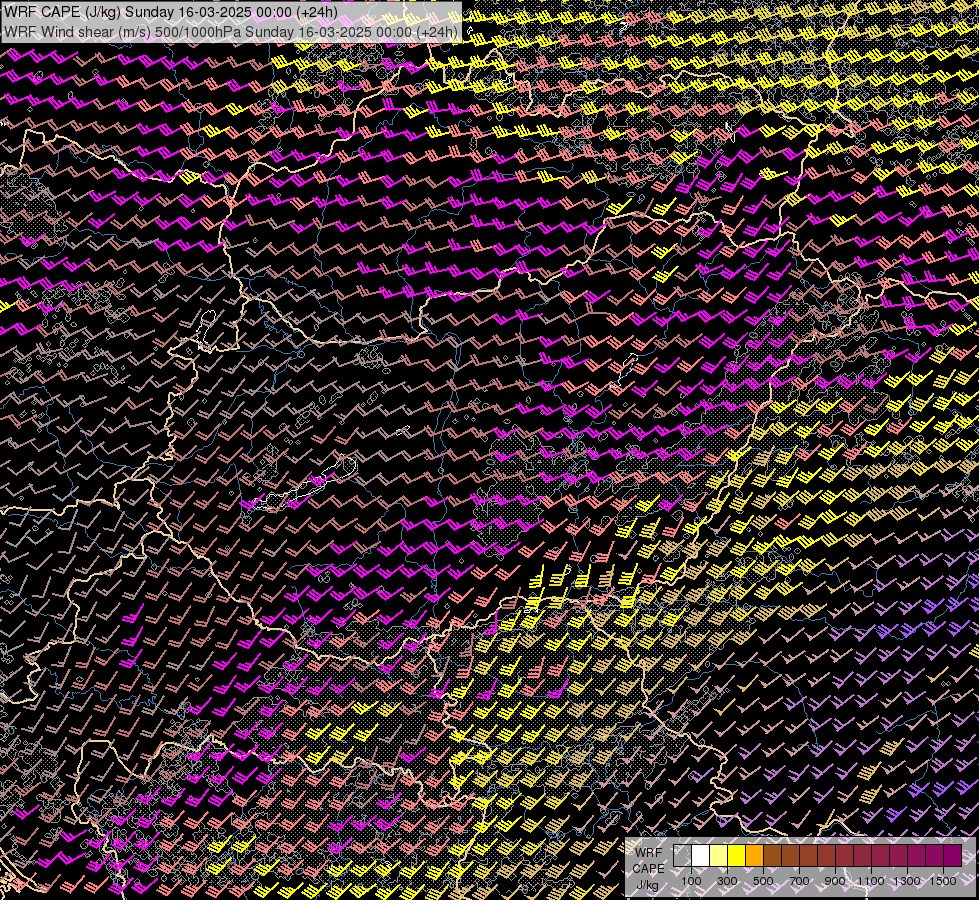Click the '1300' legend value
The width and height of the screenshot is (979, 900).
[907, 881]
